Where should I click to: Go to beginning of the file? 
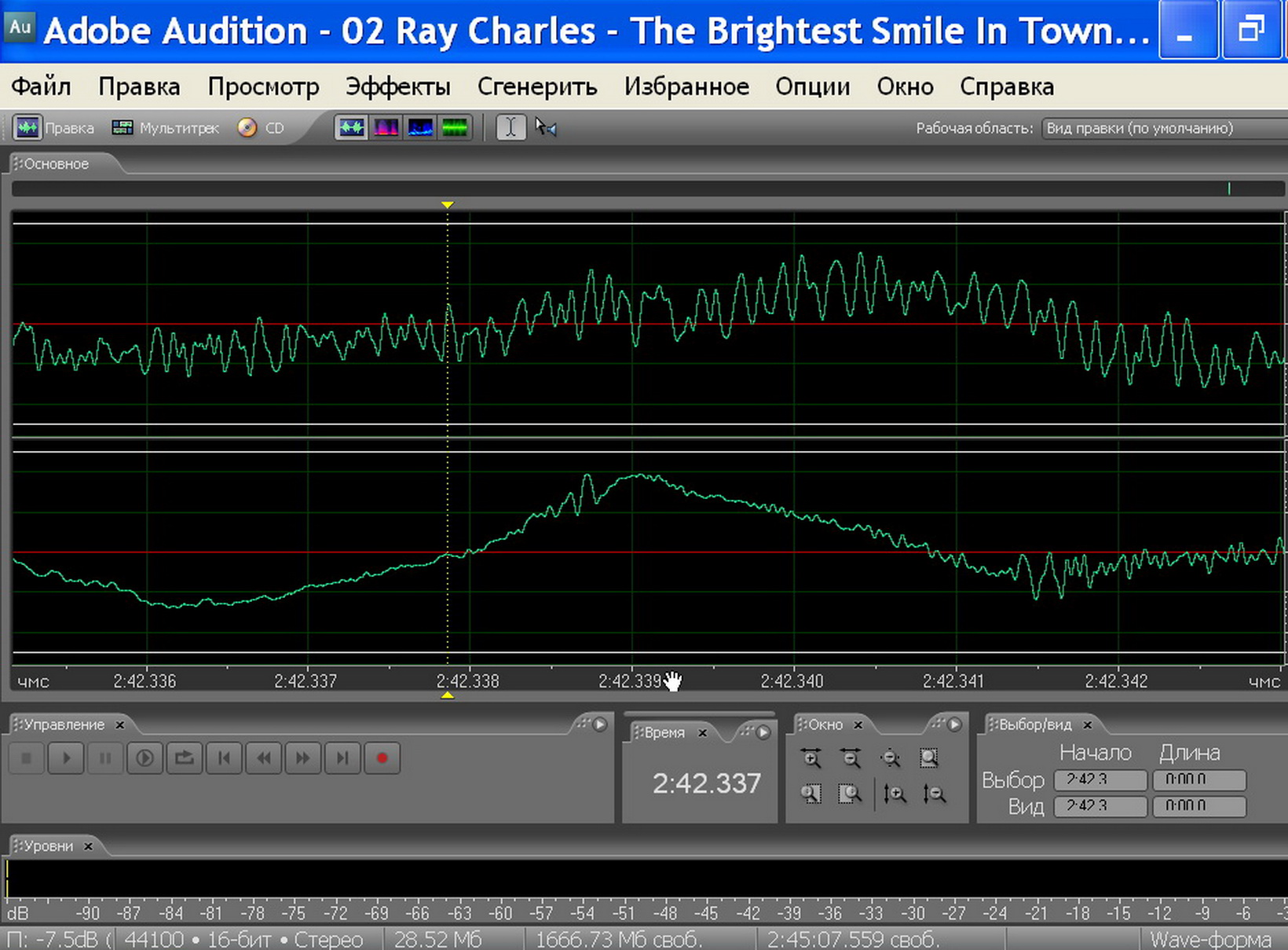click(x=224, y=758)
